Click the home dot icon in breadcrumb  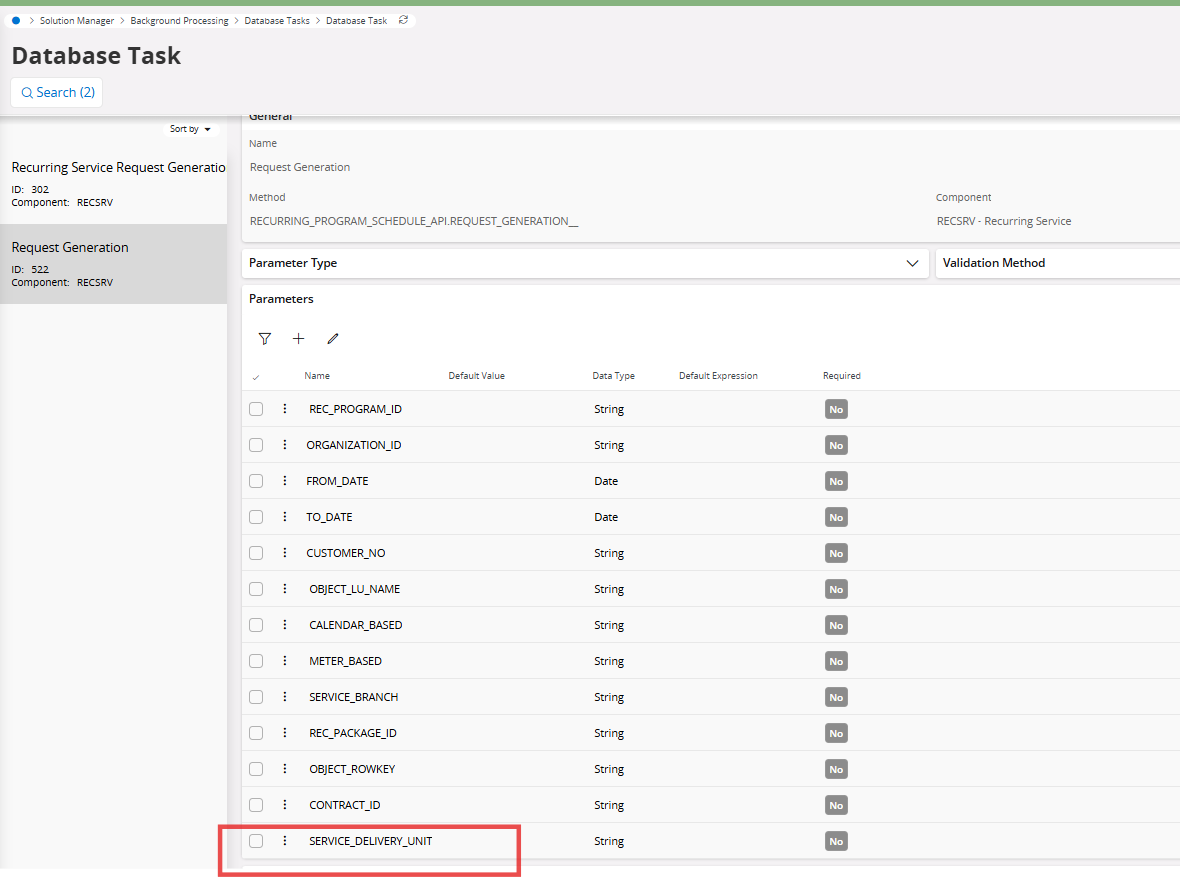(16, 20)
